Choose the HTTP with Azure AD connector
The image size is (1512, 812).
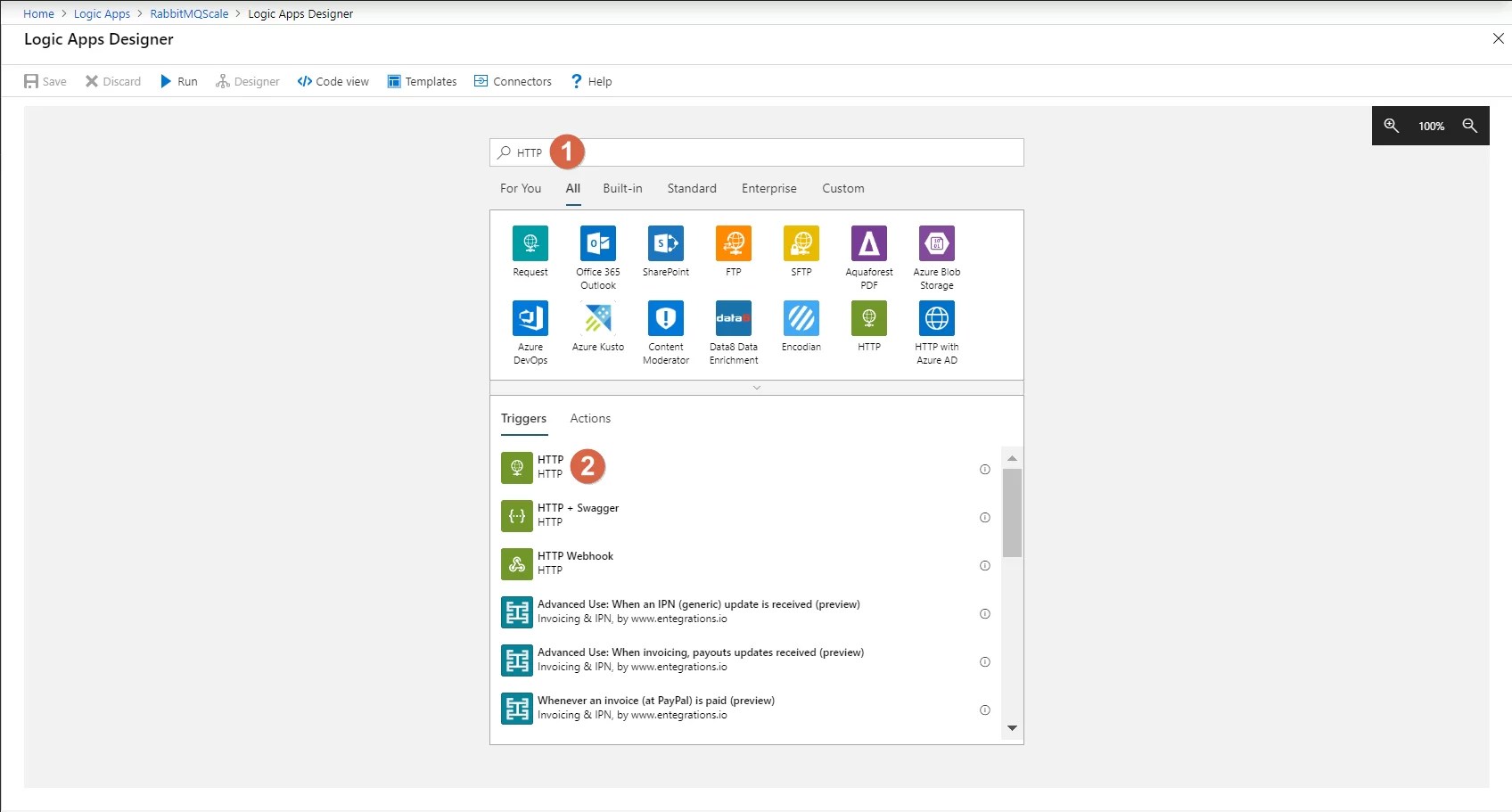pyautogui.click(x=937, y=318)
